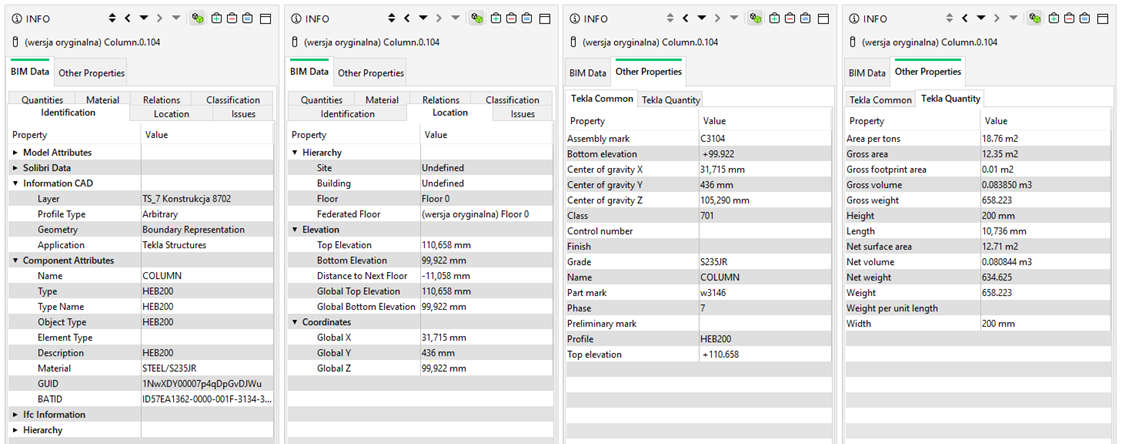Click window icon in Tekla Common panel toolbar
The width and height of the screenshot is (1122, 444).
pos(823,19)
